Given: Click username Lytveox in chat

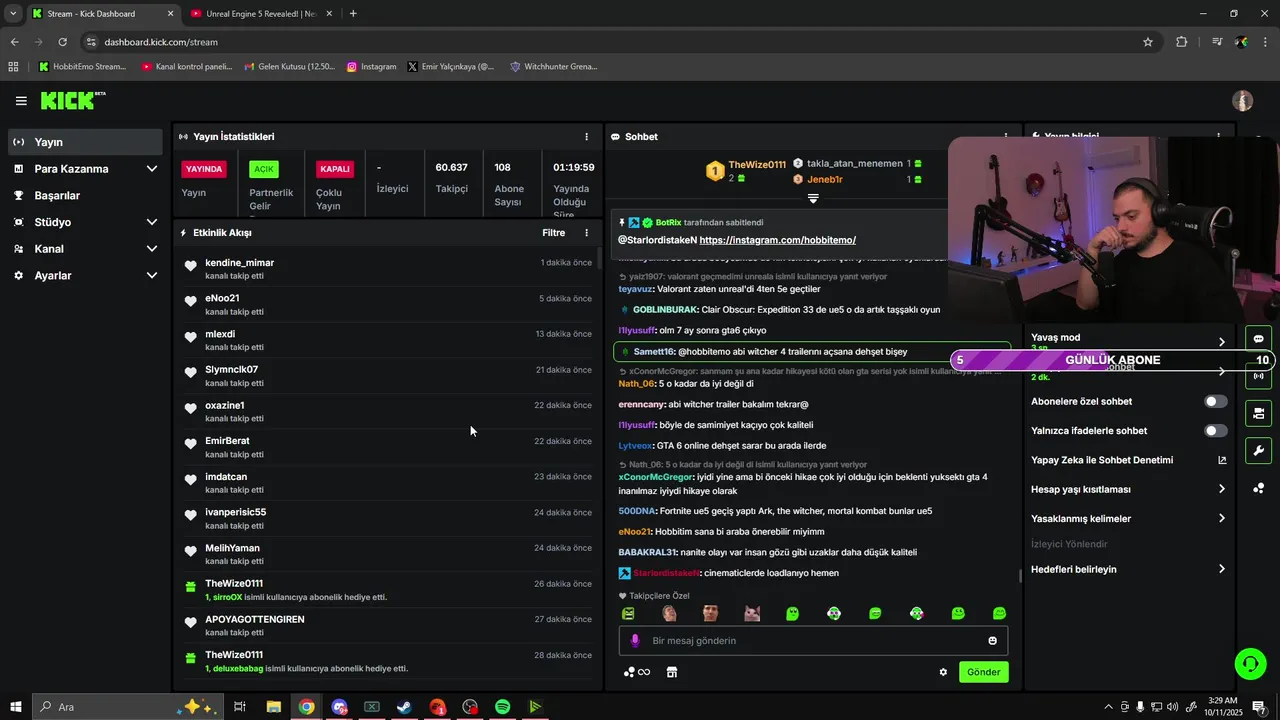Looking at the screenshot, I should [x=636, y=446].
